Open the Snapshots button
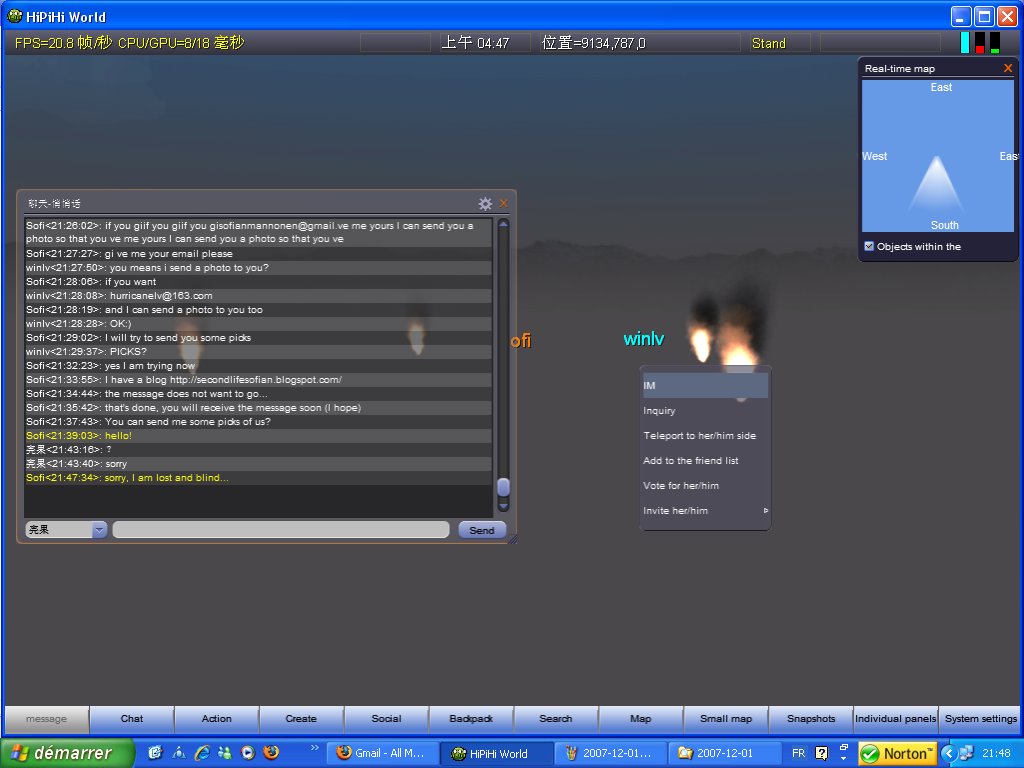This screenshot has width=1024, height=768. point(811,719)
